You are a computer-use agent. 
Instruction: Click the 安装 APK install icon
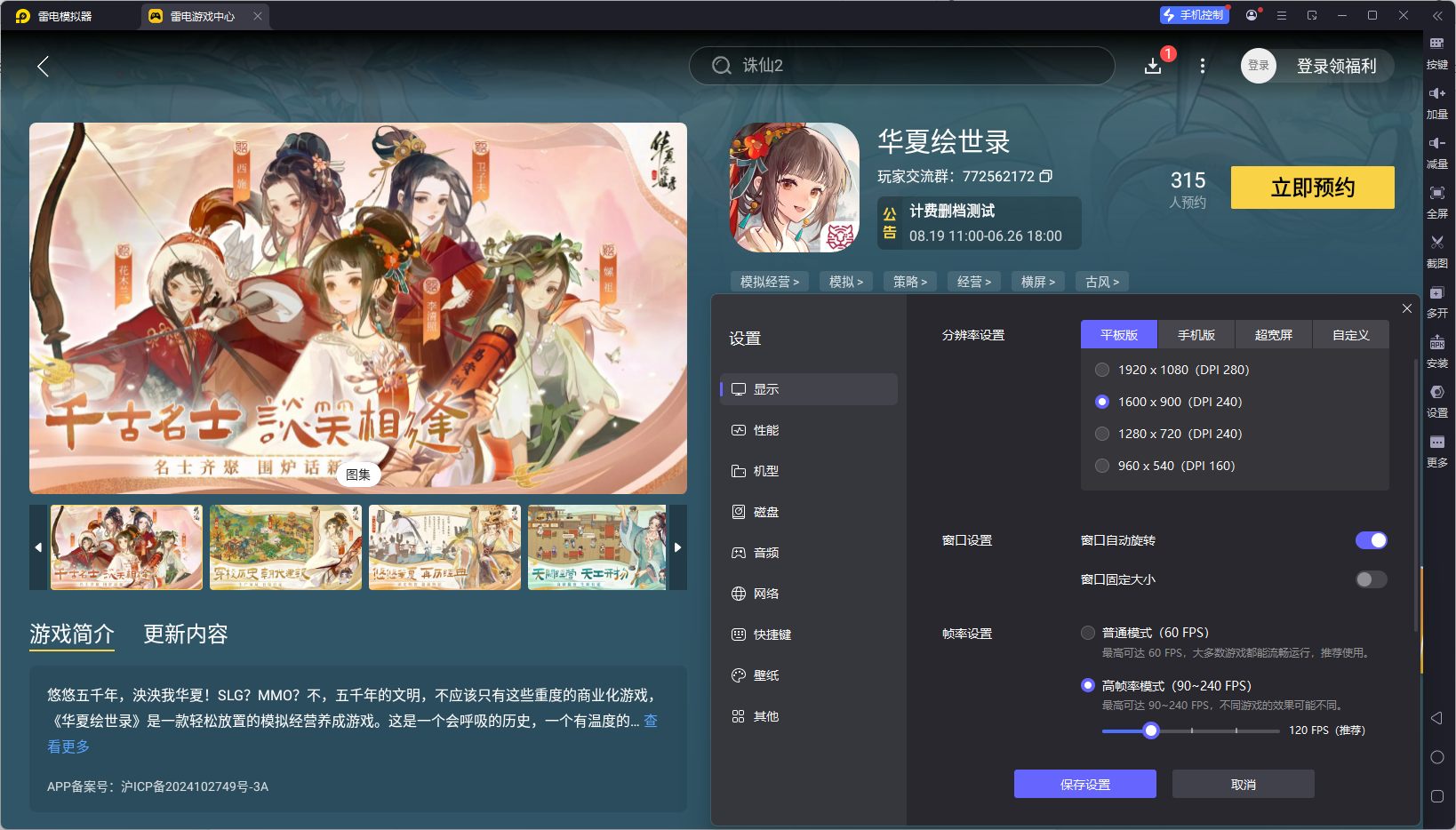[1437, 352]
